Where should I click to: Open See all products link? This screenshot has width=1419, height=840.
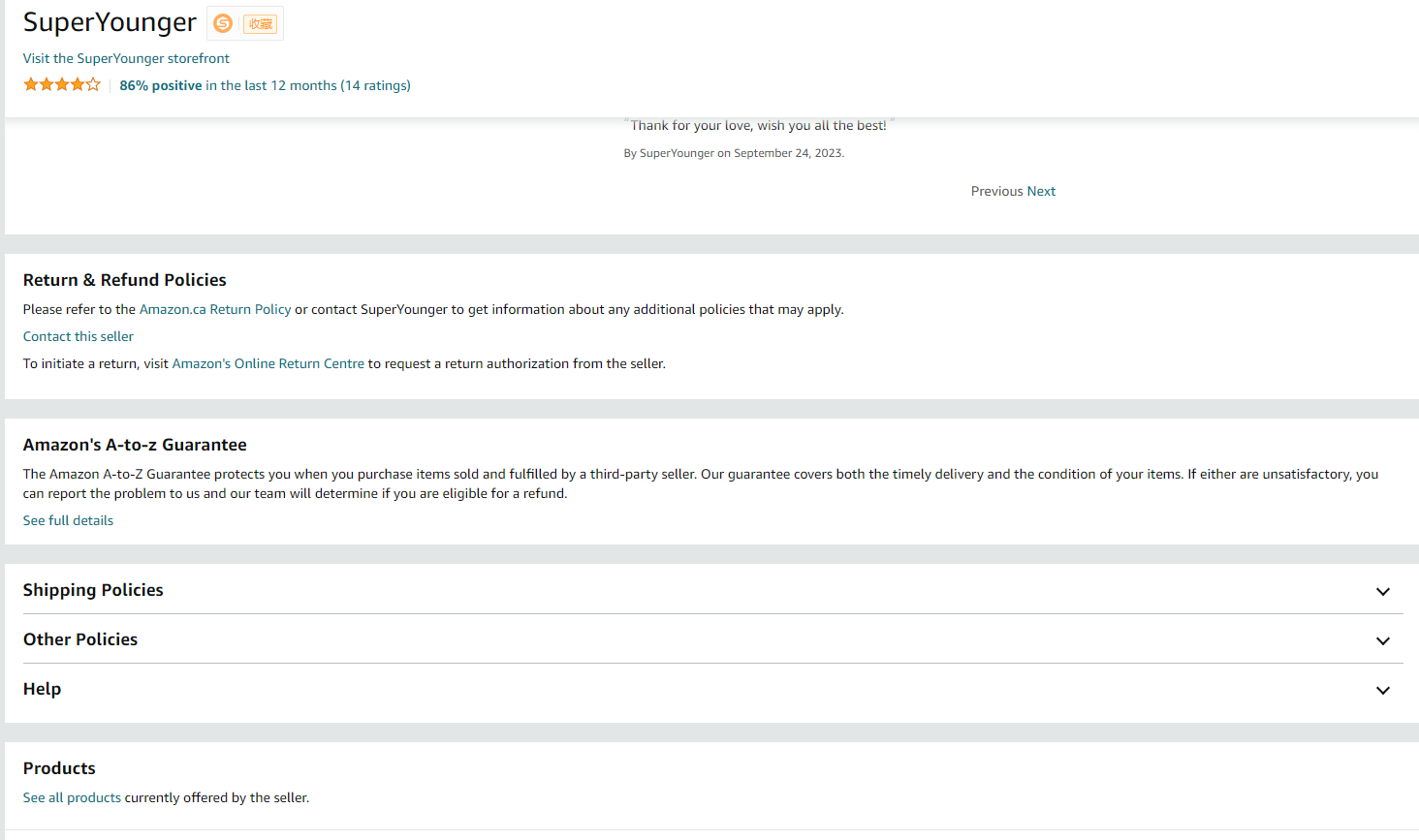click(x=72, y=797)
